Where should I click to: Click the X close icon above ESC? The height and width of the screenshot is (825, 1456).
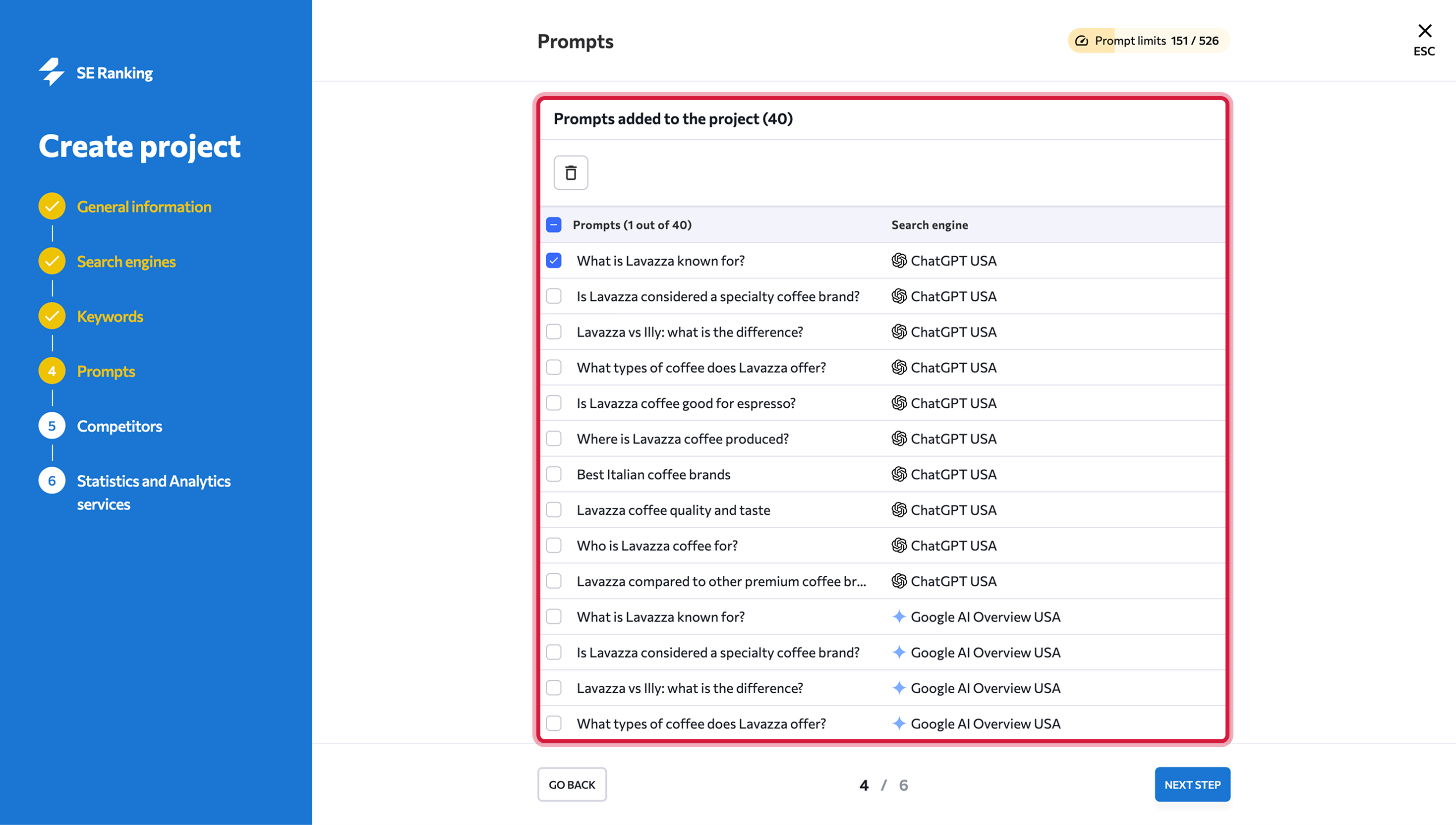(x=1424, y=31)
